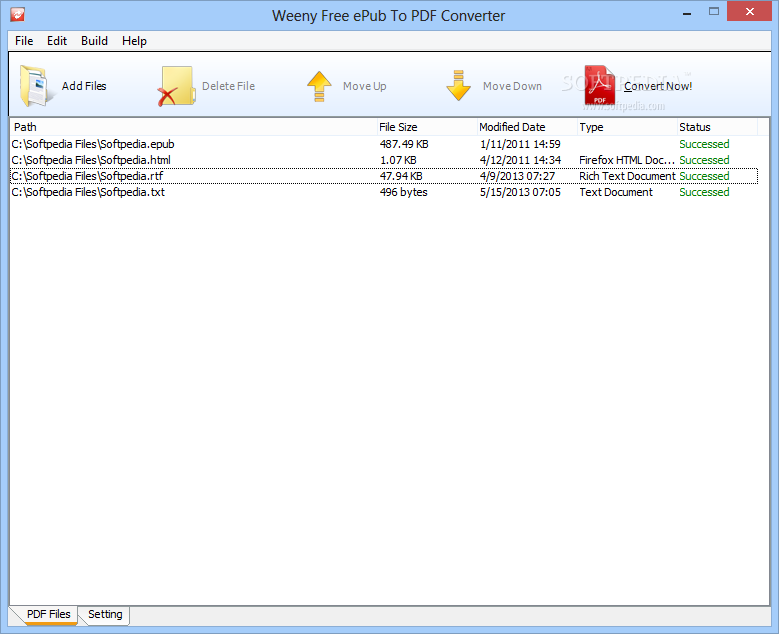Maximize the converter window
This screenshot has width=779, height=634.
tap(714, 11)
